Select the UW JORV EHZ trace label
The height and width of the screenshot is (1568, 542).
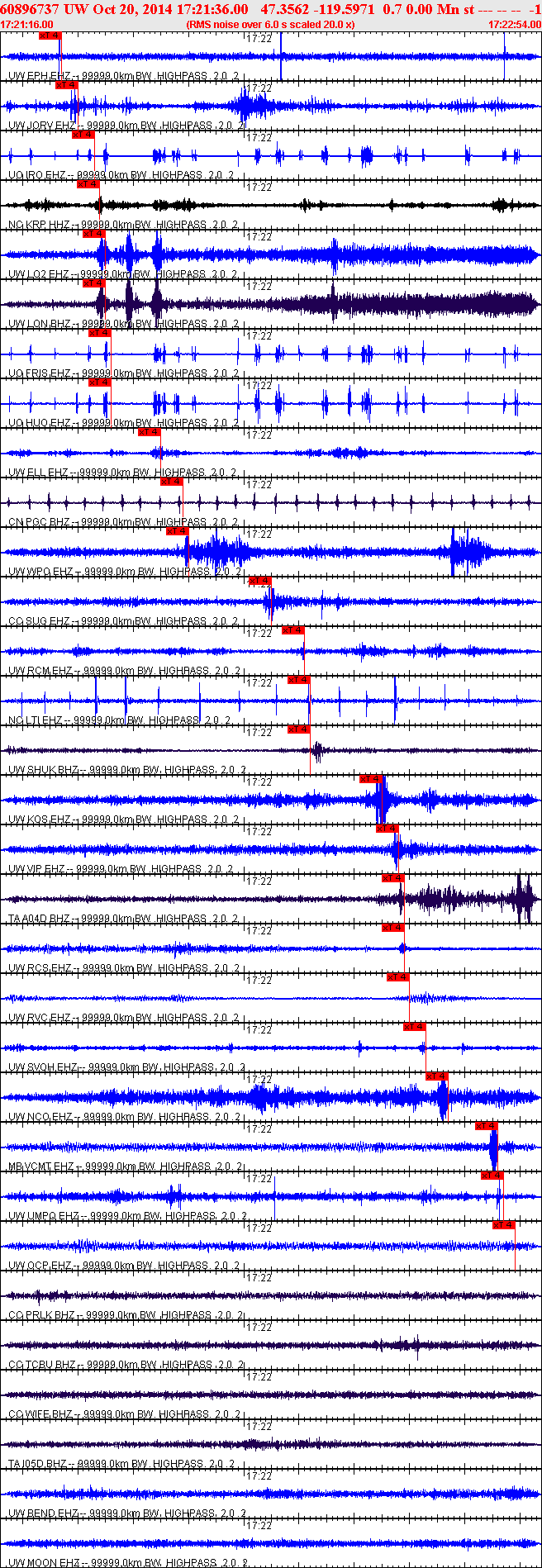126,126
